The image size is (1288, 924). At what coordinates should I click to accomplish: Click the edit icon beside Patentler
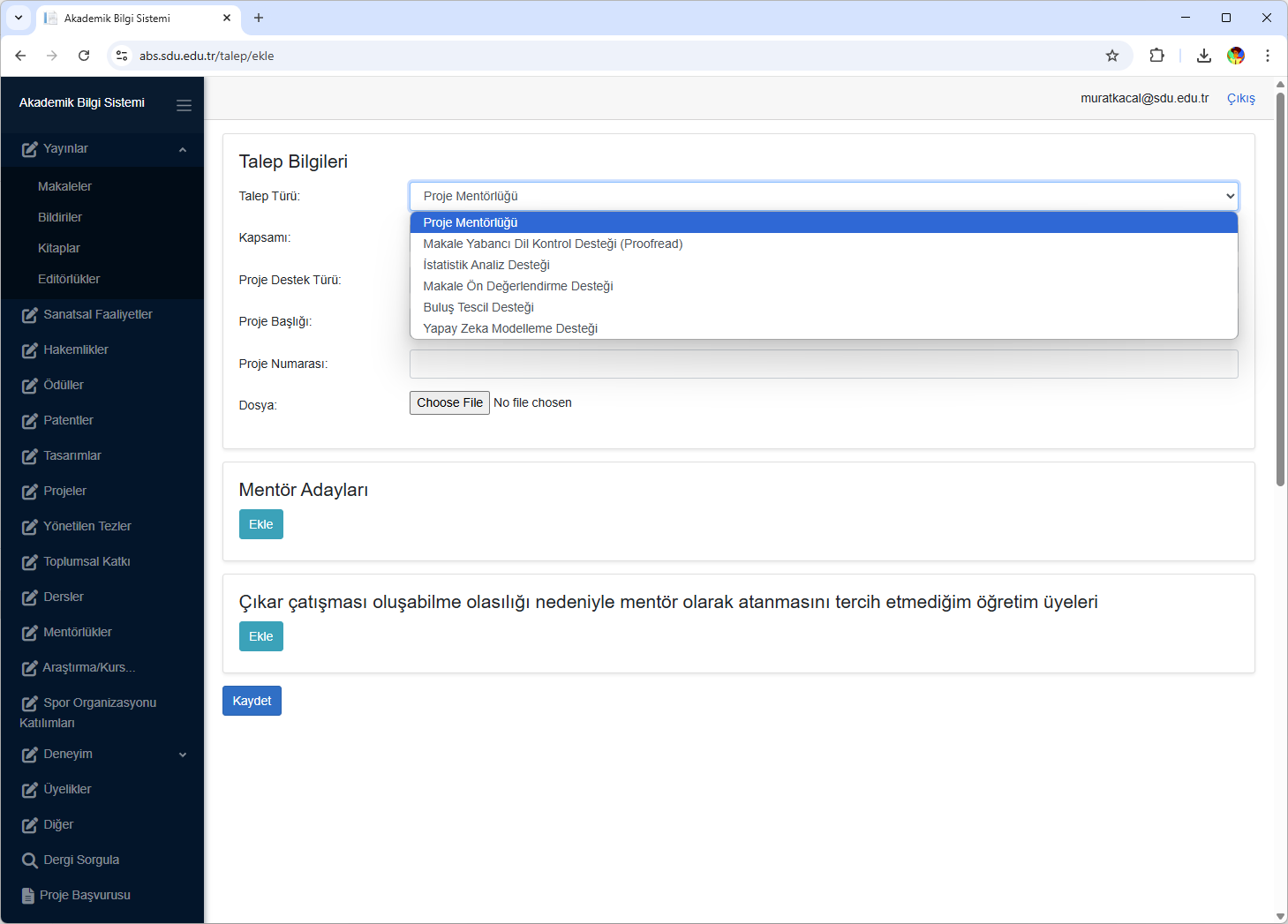click(x=29, y=421)
